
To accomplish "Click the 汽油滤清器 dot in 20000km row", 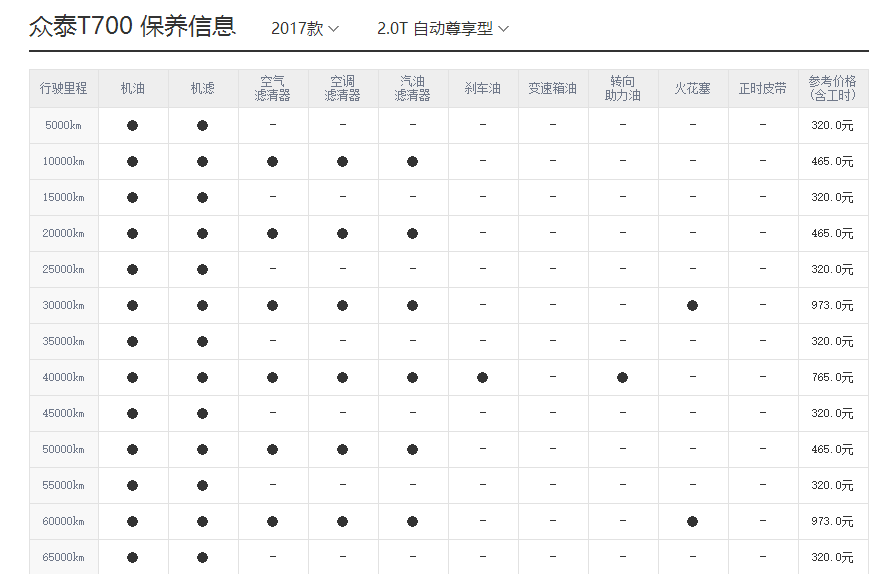I will pos(412,233).
